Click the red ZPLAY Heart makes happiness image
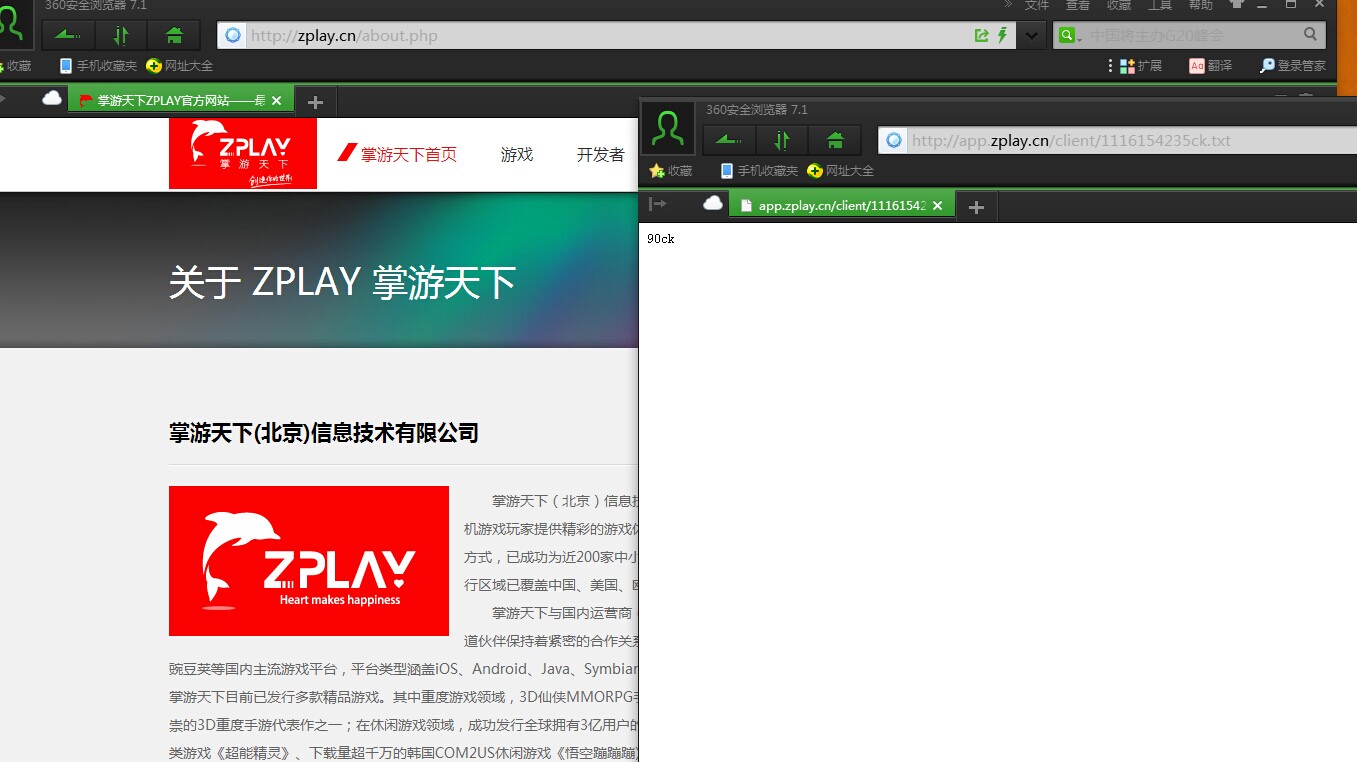The width and height of the screenshot is (1357, 762). point(309,561)
